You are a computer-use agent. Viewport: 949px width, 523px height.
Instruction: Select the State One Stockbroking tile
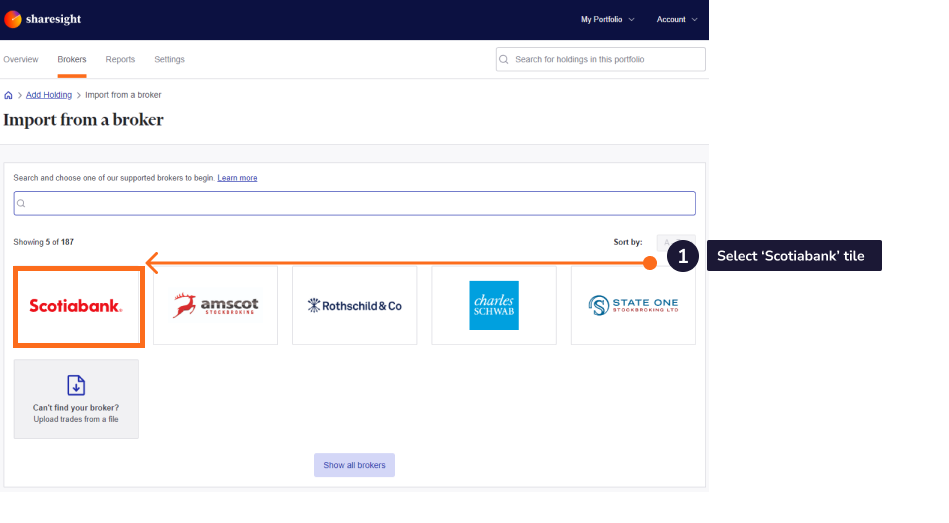tap(633, 305)
